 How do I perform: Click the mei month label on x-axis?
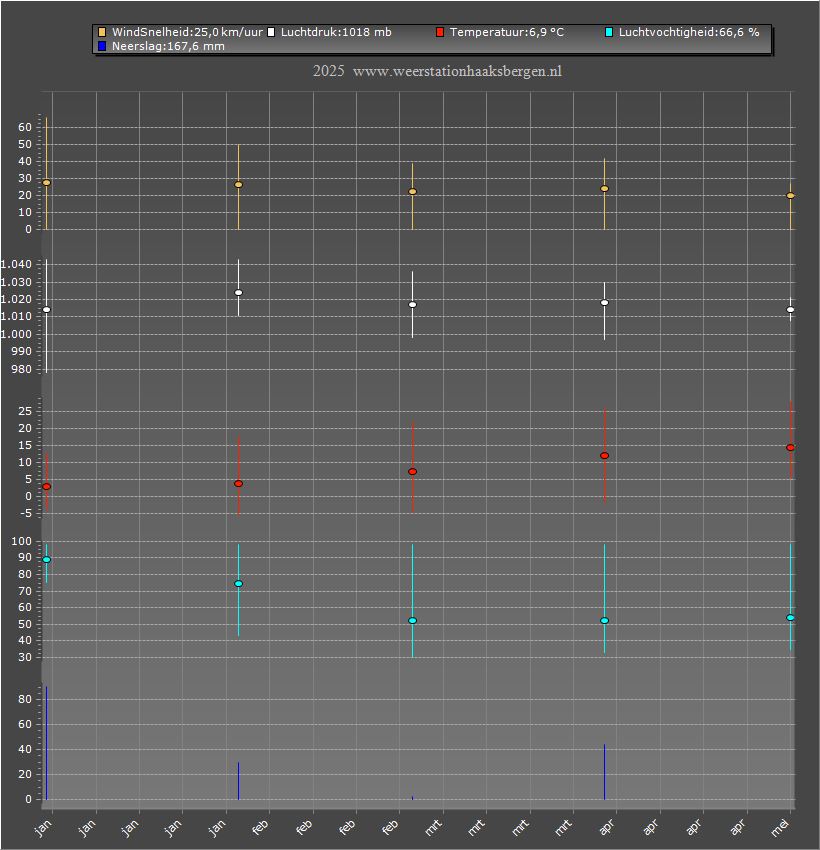780,828
